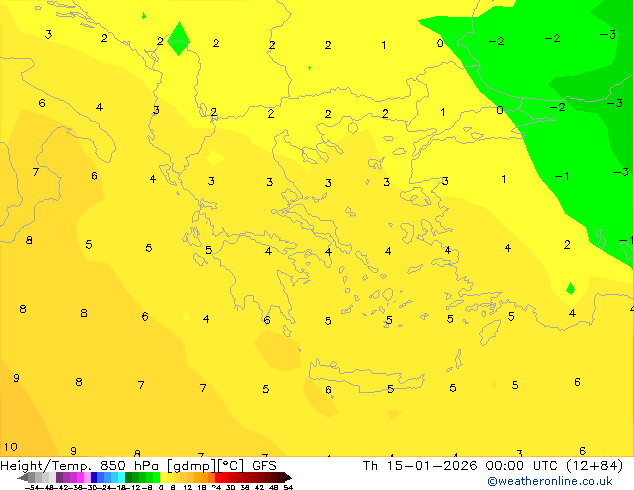
Task: Select the "GFS" model label
Action: (x=264, y=466)
